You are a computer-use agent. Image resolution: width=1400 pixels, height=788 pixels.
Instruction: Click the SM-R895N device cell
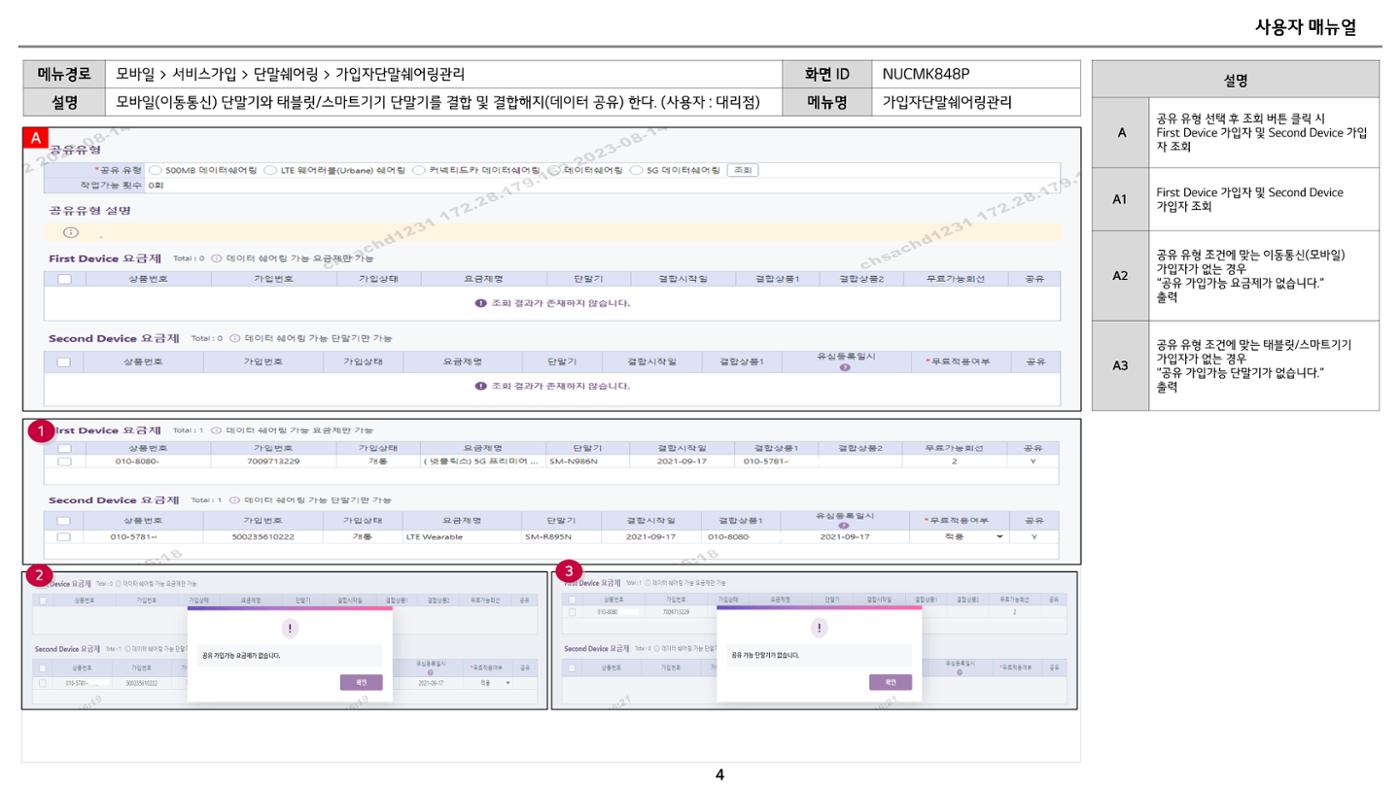tap(561, 537)
